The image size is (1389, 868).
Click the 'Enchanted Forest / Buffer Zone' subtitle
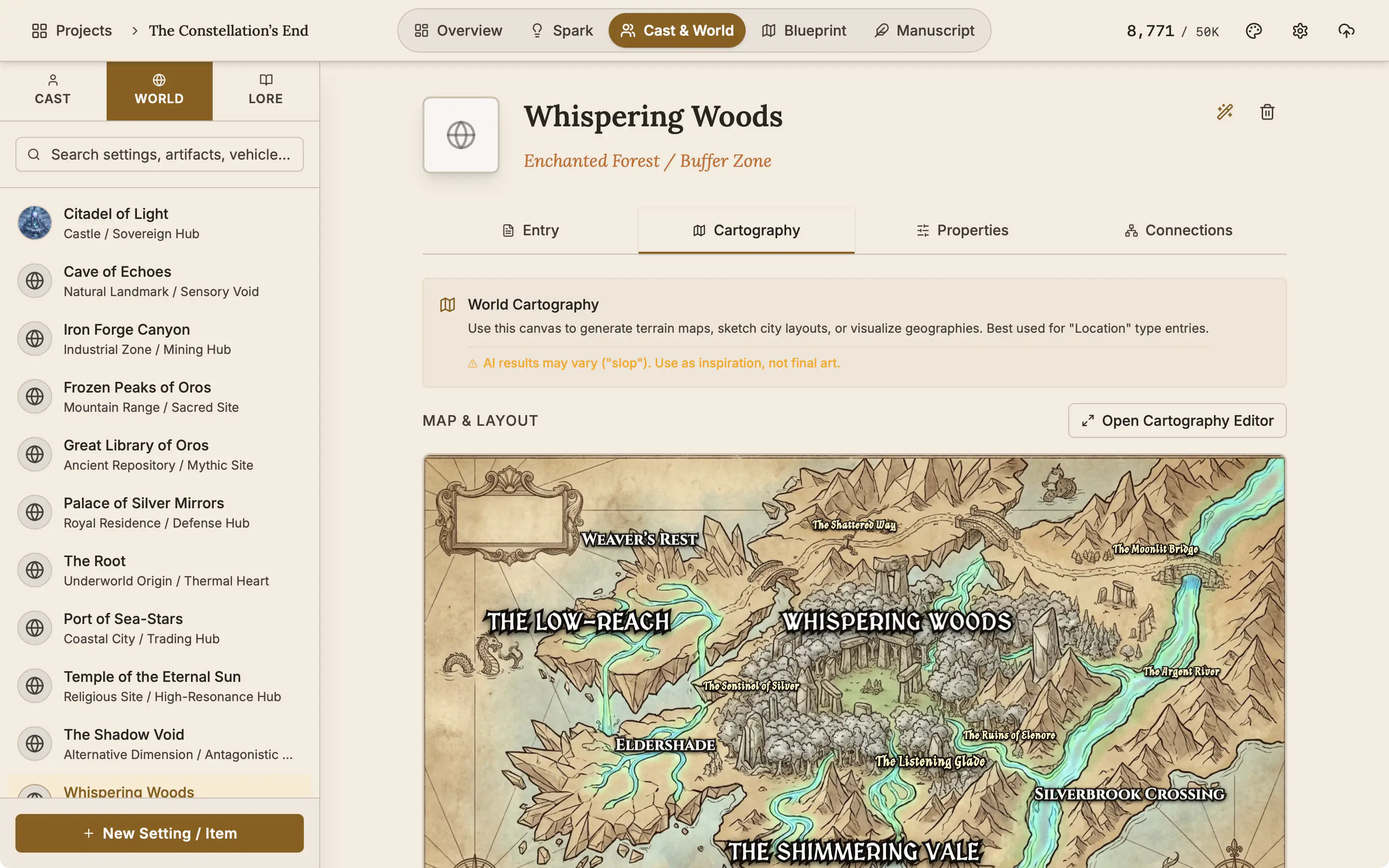tap(647, 162)
